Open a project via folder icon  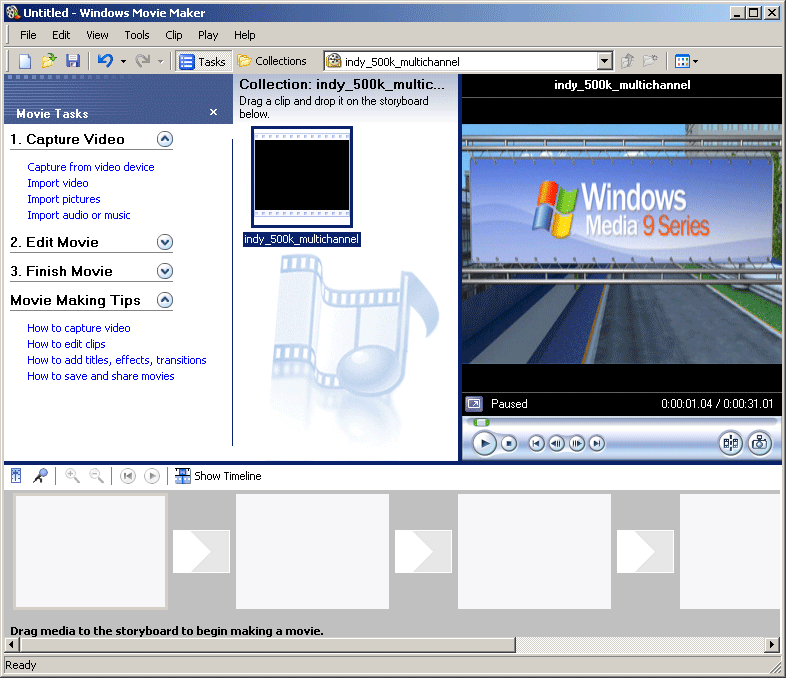[49, 61]
